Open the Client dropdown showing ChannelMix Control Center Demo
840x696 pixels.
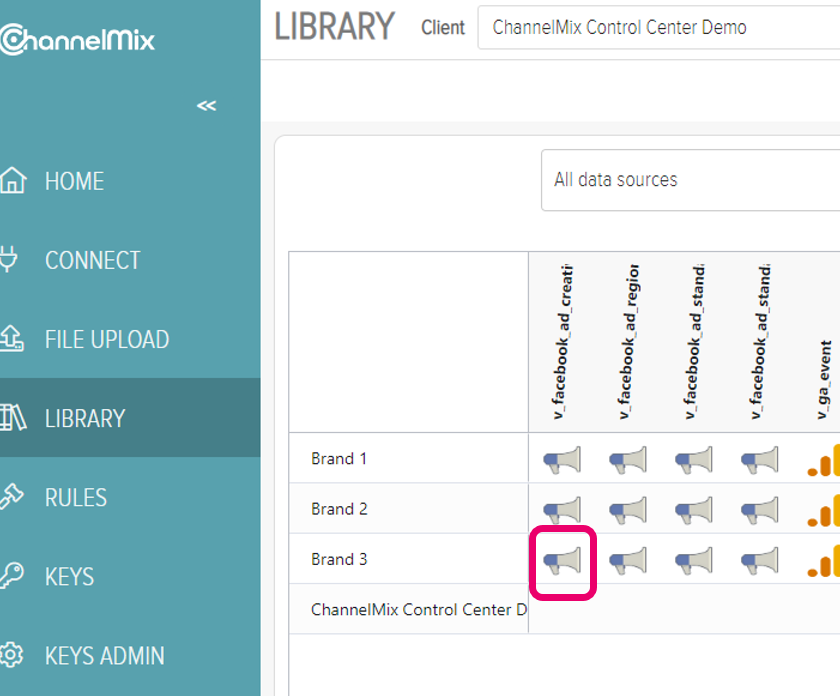tap(659, 27)
